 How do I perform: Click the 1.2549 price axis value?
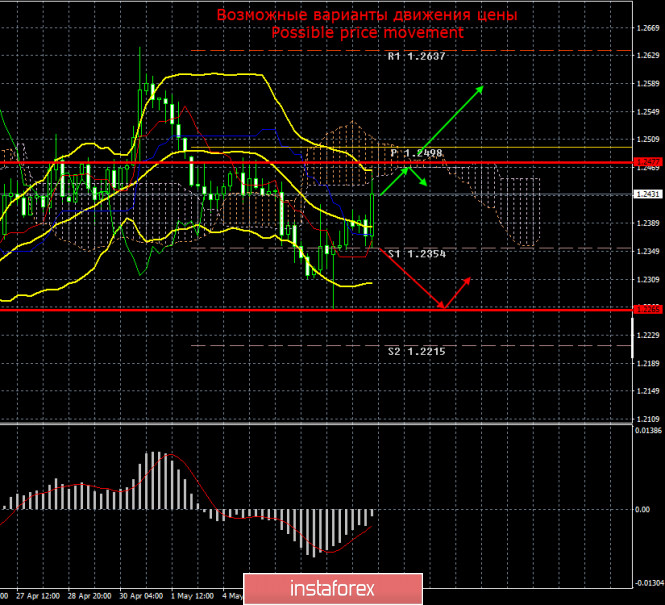(x=649, y=112)
